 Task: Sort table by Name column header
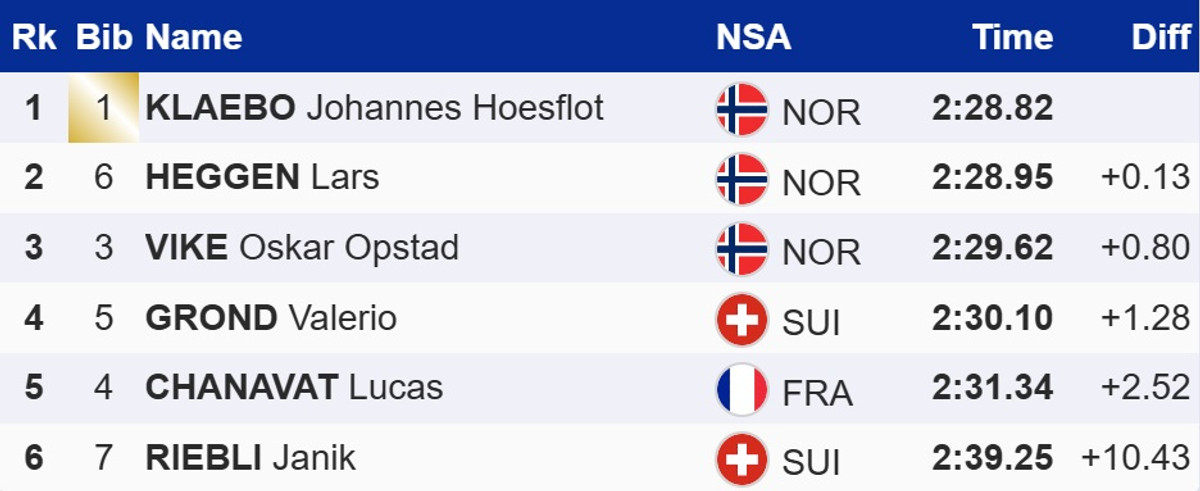[x=194, y=37]
